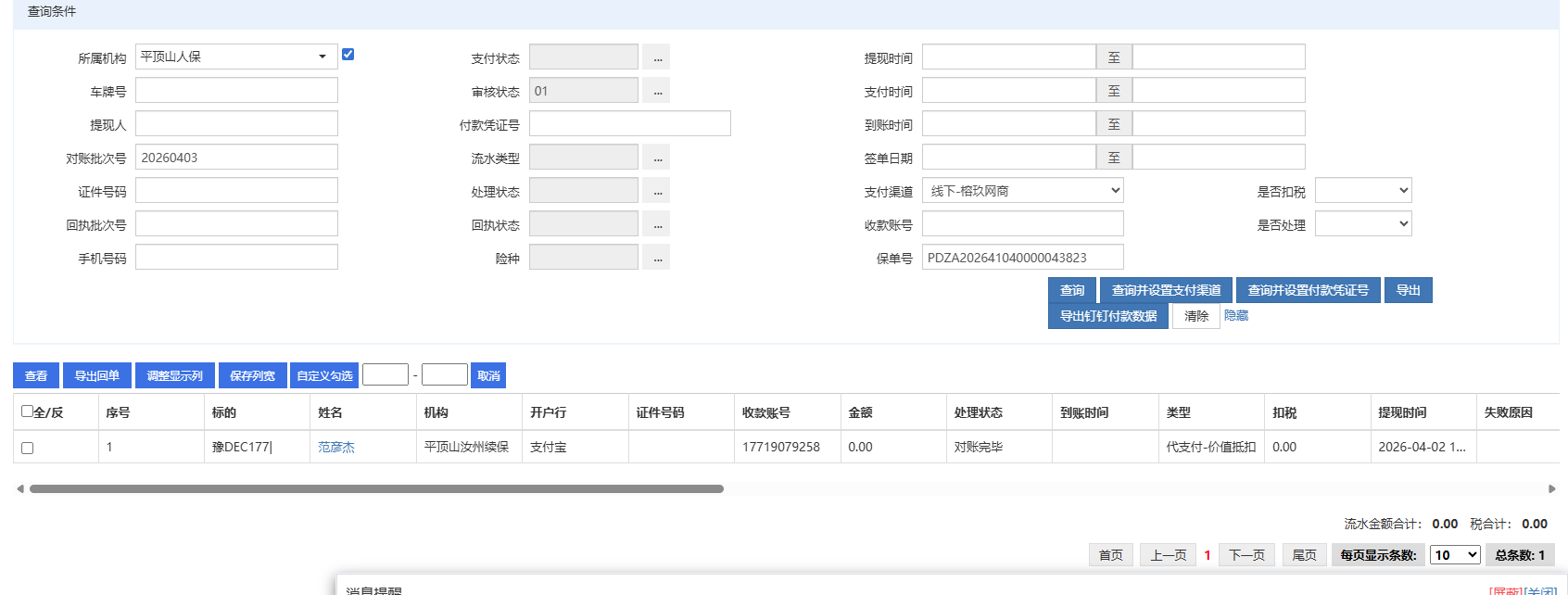1568x595 pixels.
Task: Open the 支付渠道 dropdown
Action: pos(1022,191)
